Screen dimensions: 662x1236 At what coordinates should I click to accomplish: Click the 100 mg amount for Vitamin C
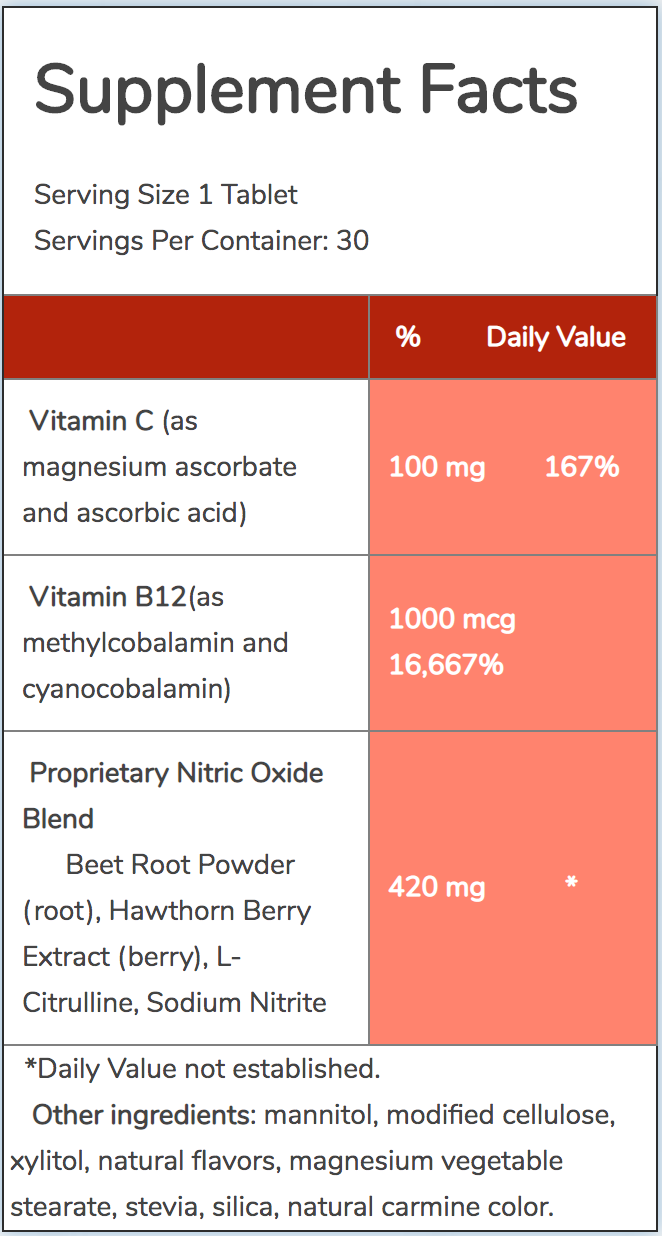click(437, 467)
